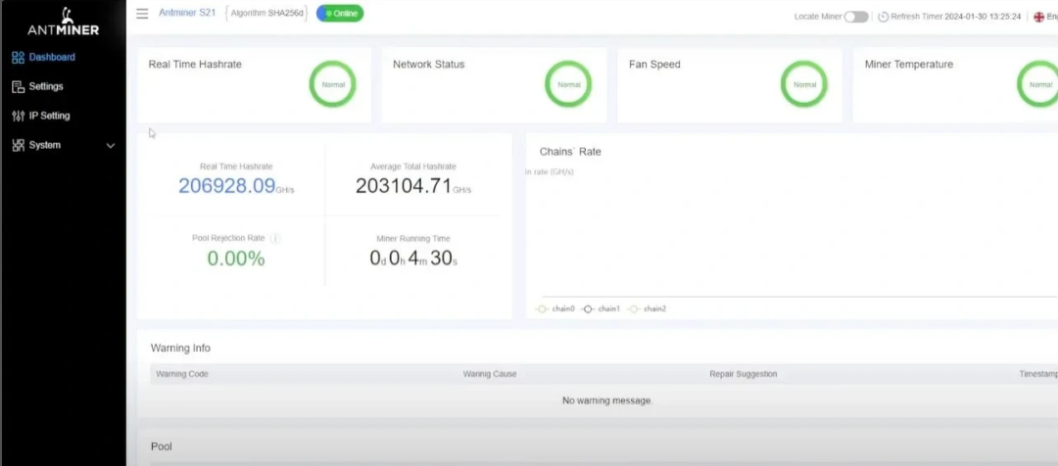Toggle chain0 legend visibility

tap(555, 309)
